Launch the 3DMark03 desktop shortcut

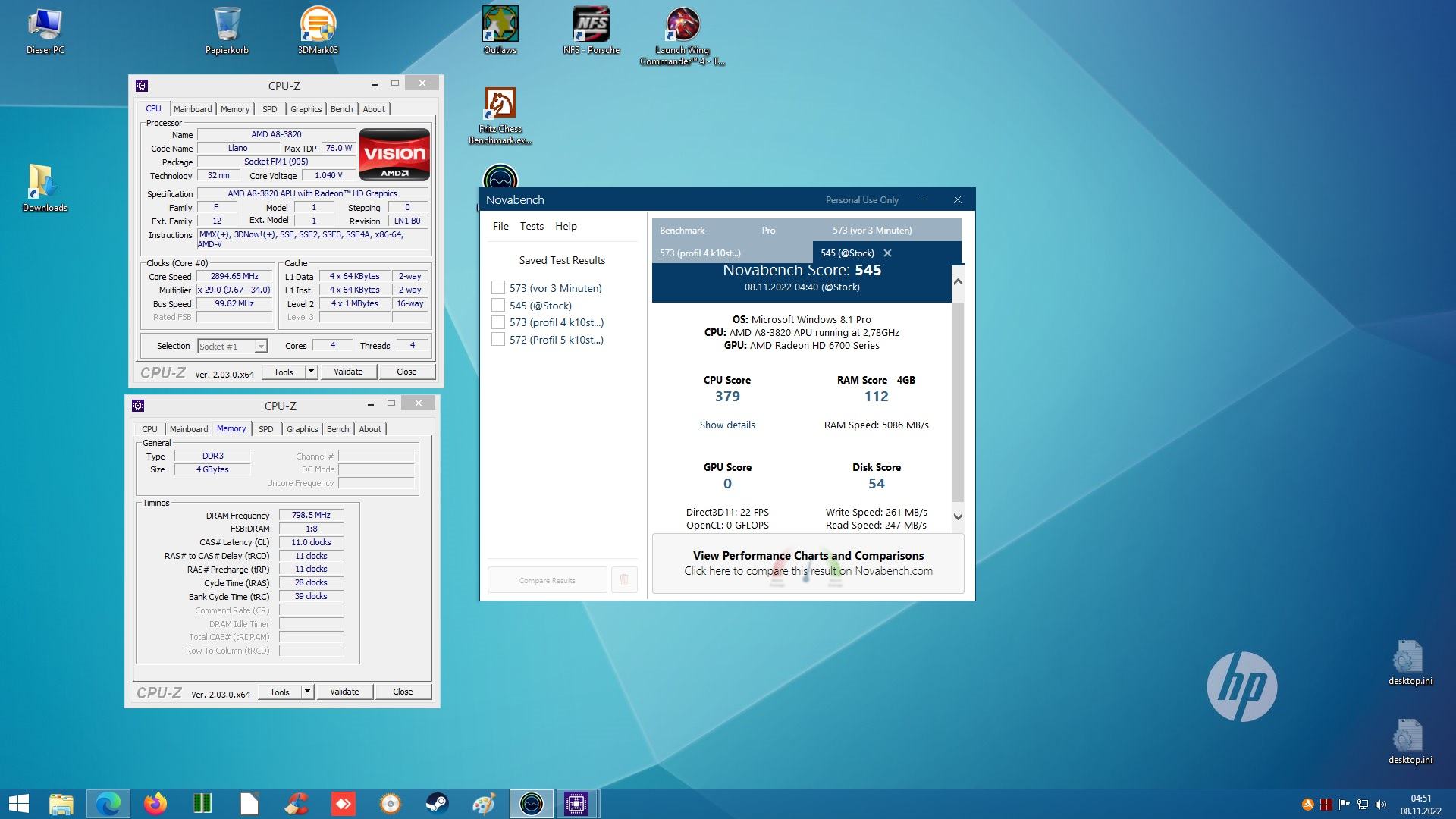[x=318, y=30]
